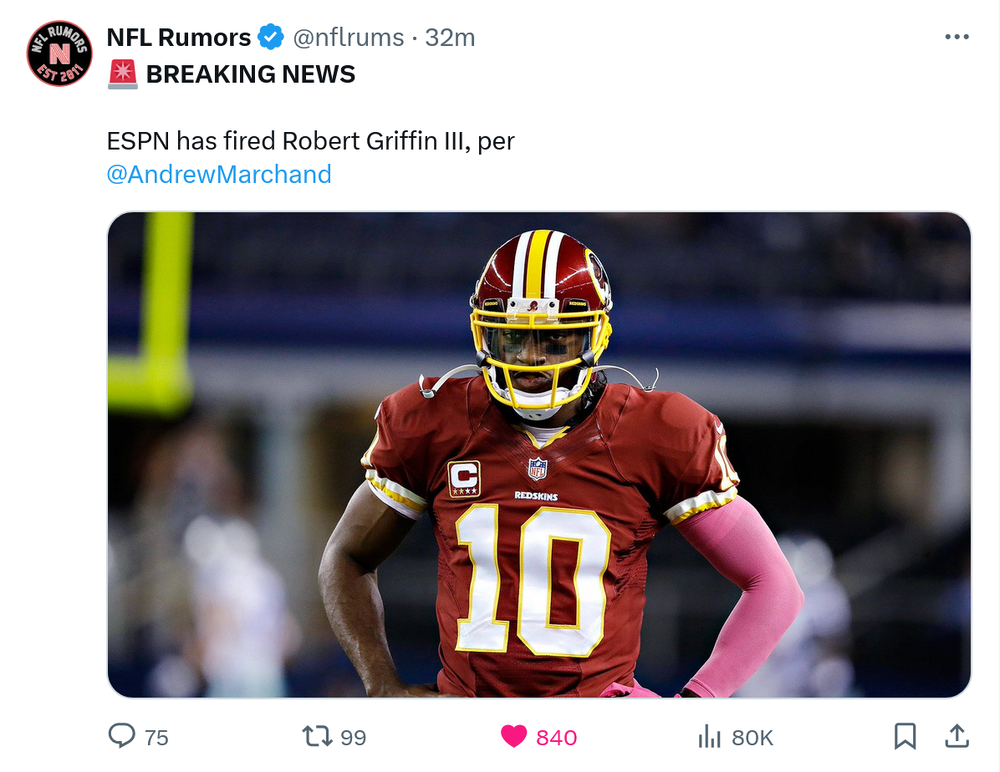Open the @nflrums handle link

click(348, 38)
